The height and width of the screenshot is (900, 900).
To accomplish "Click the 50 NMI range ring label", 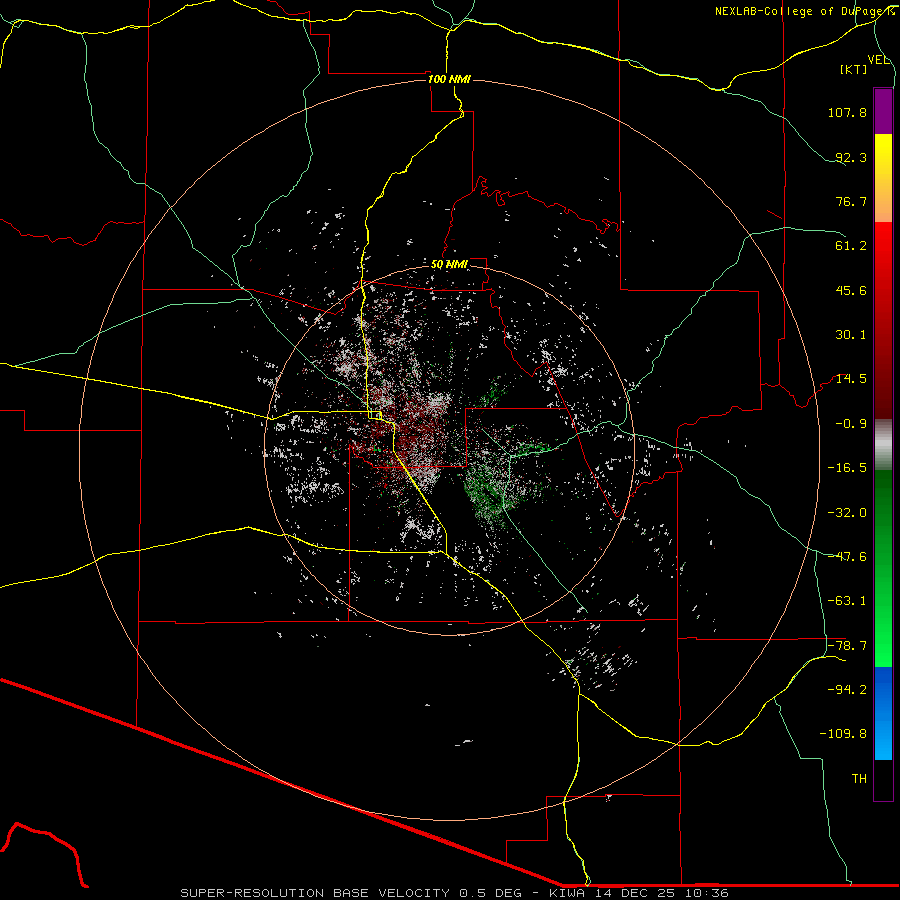I will pos(449,265).
